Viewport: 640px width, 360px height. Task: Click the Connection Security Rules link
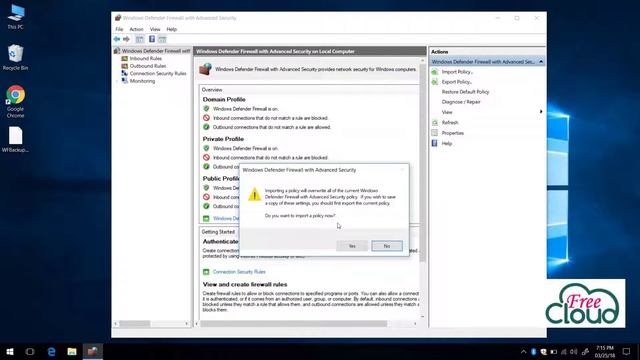(239, 272)
